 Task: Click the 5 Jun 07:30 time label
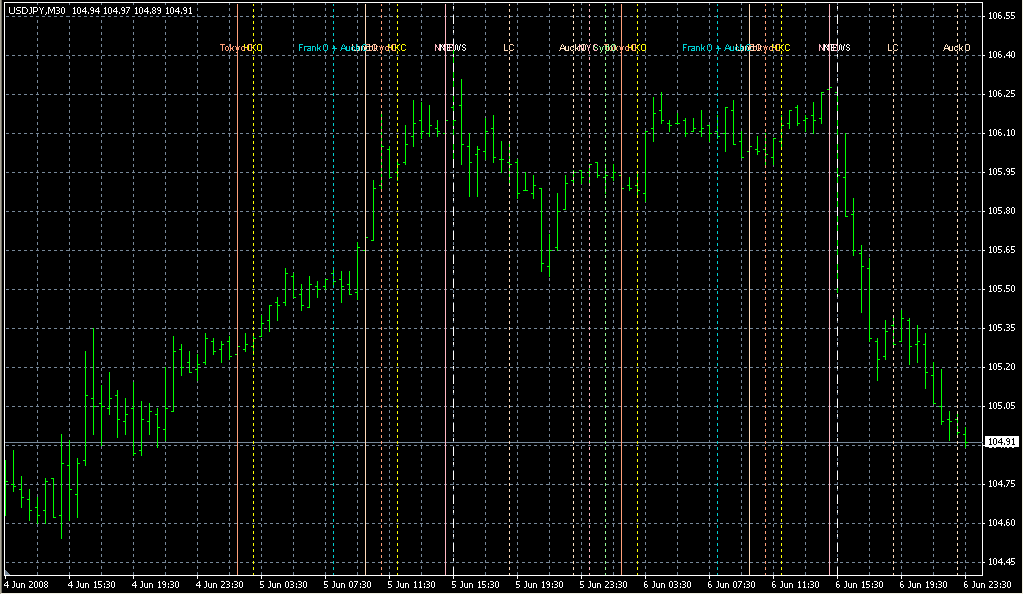point(347,584)
